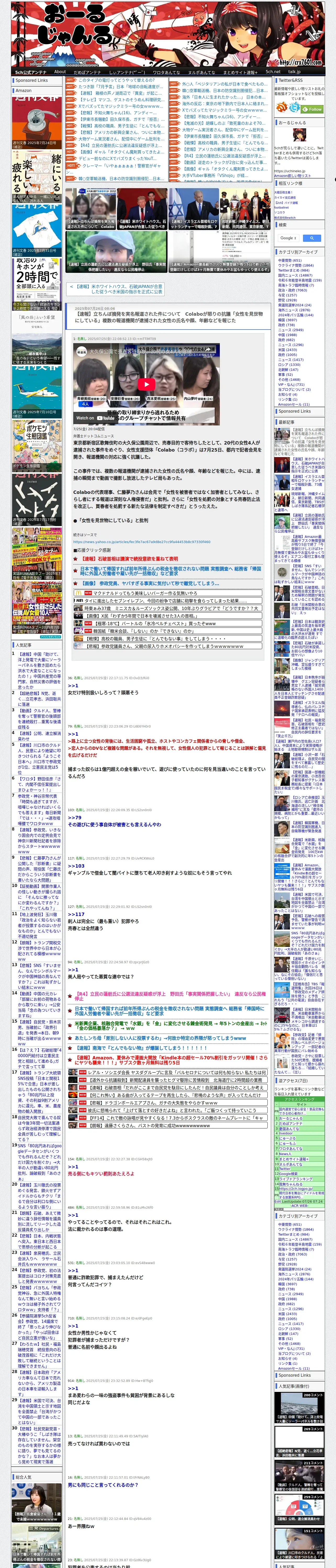Open the Colabo news thumbnail card
The height and width of the screenshot is (1568, 336).
[91, 209]
